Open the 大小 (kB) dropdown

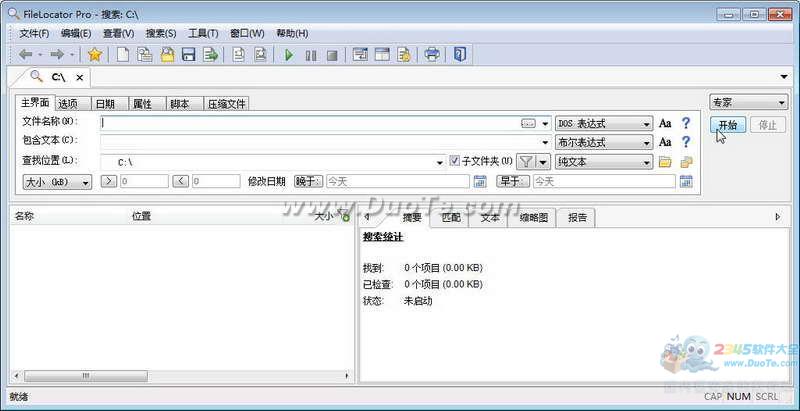pyautogui.click(x=57, y=182)
